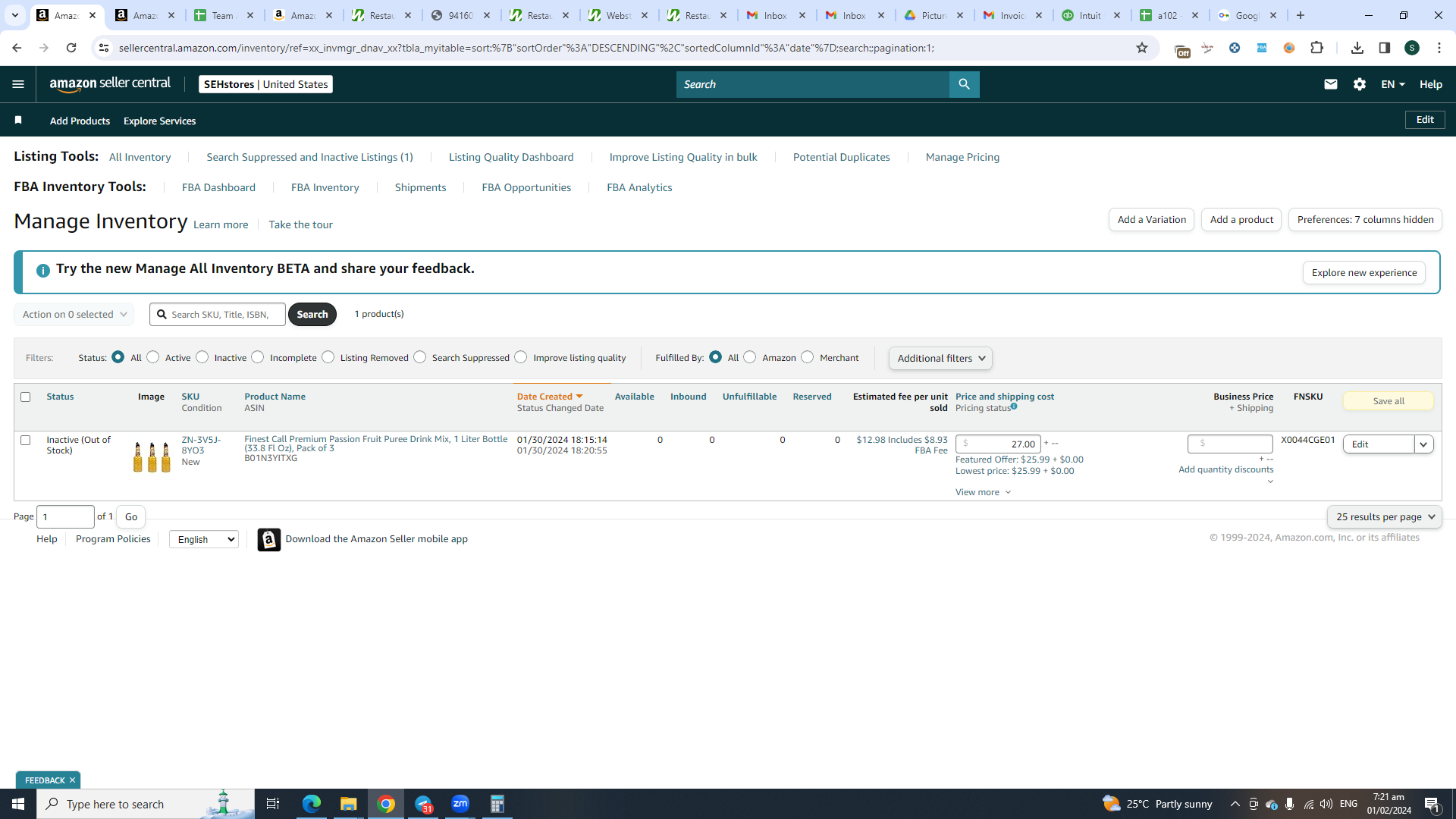Open the Messages mail icon

1330,84
